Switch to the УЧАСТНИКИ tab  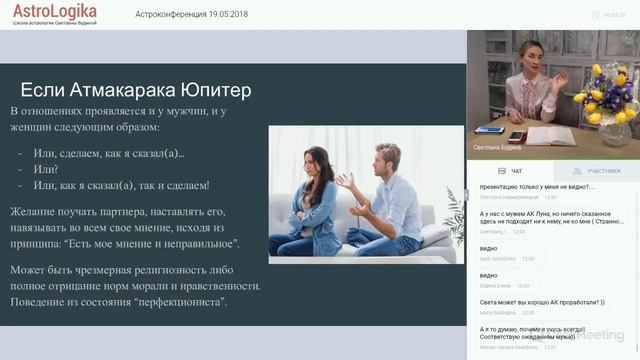click(597, 171)
